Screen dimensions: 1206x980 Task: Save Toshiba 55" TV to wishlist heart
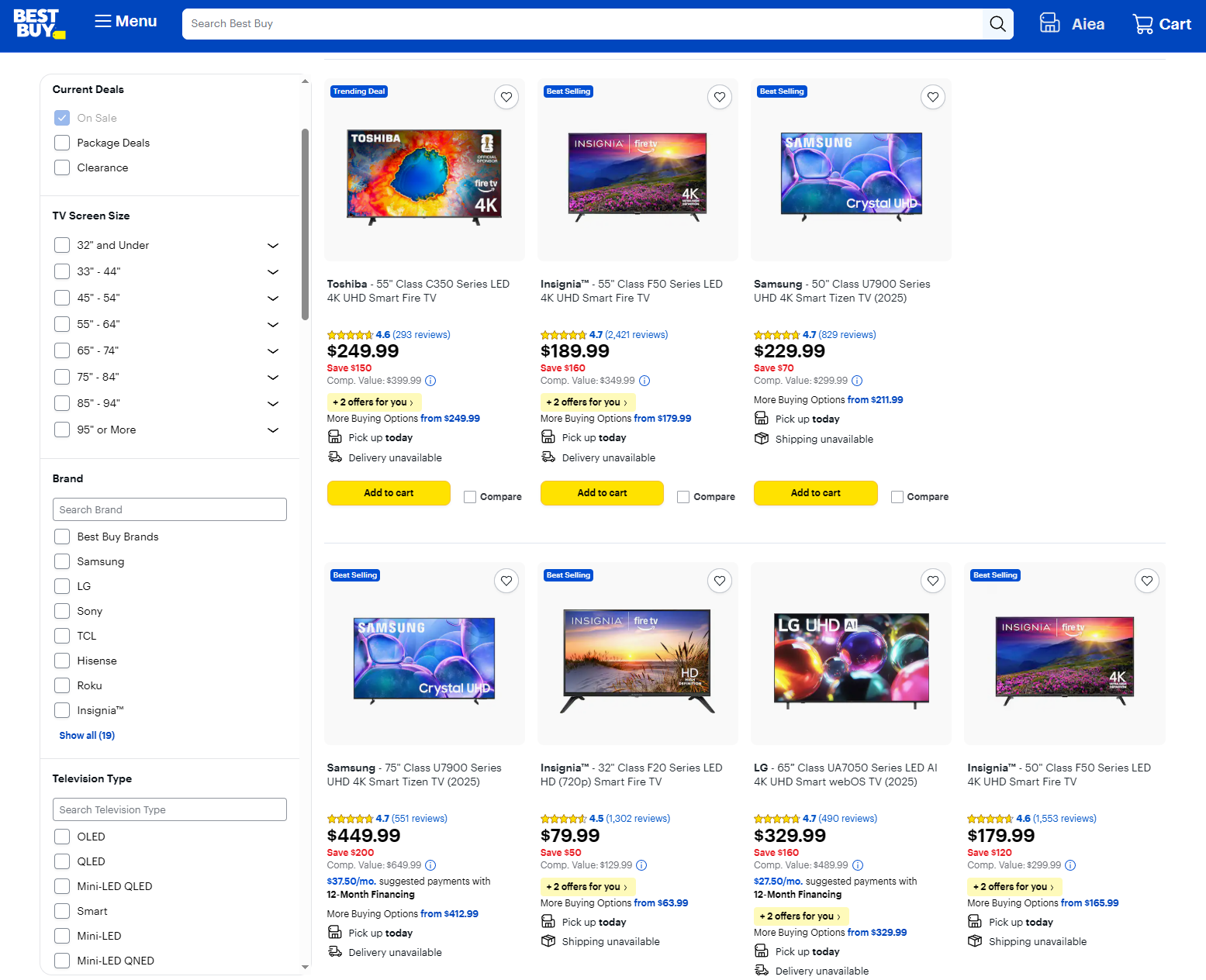(506, 97)
